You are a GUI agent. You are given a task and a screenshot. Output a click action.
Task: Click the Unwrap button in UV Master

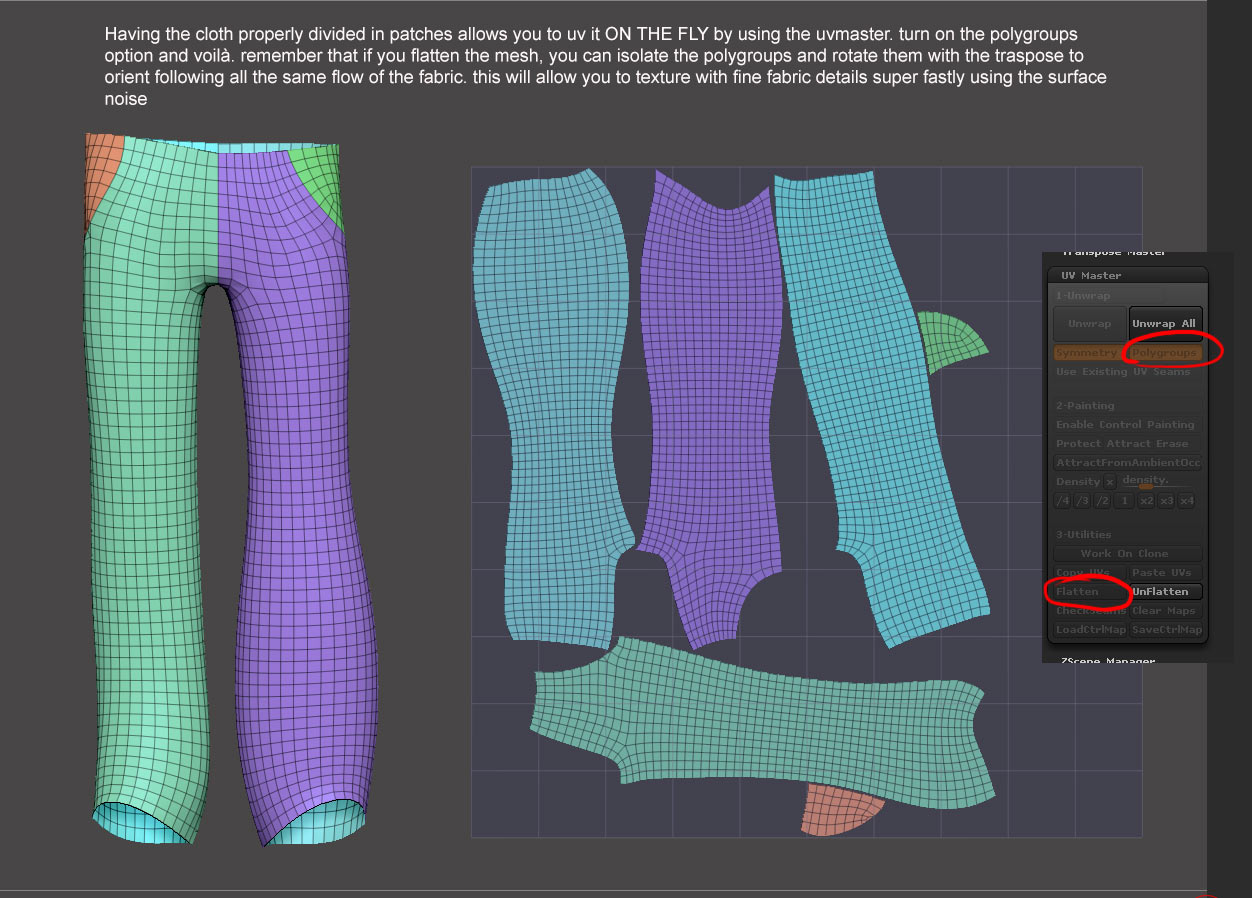click(x=1090, y=324)
